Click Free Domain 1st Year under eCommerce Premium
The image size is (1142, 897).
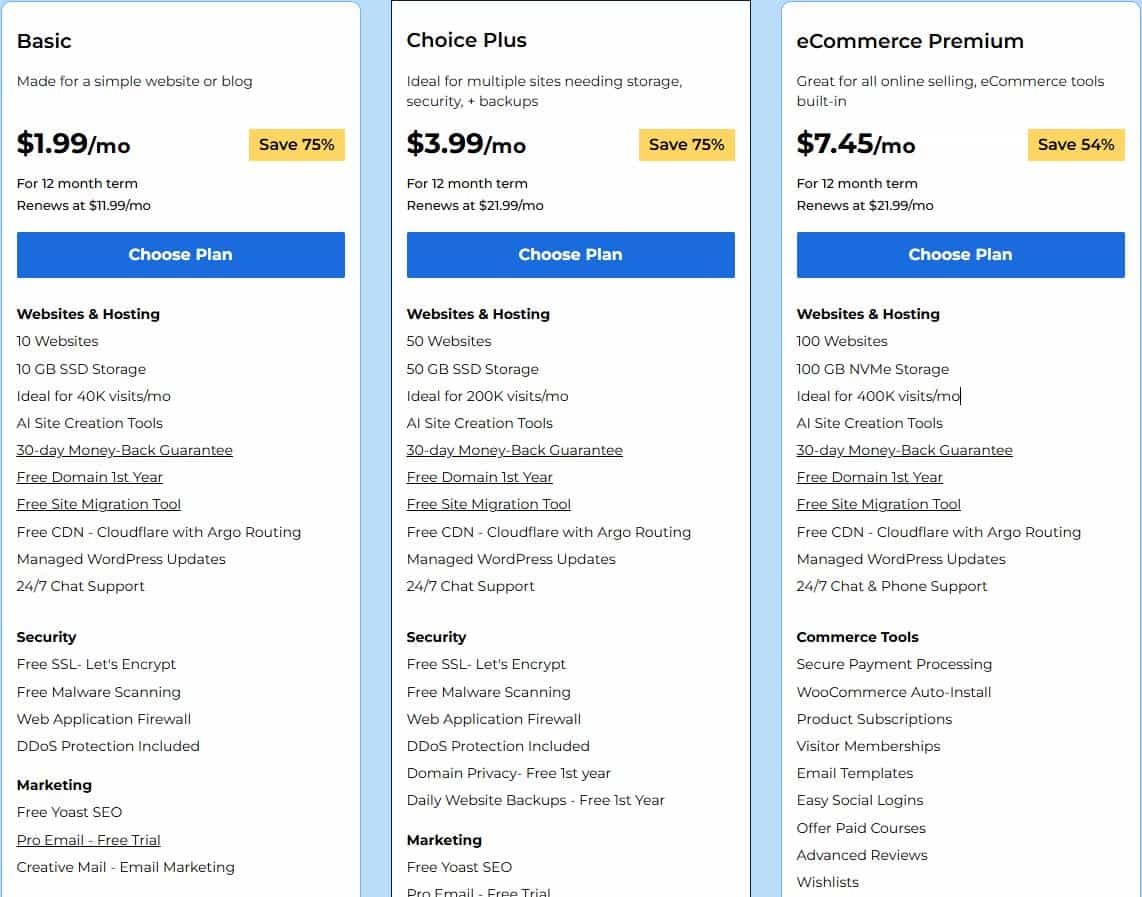point(869,477)
